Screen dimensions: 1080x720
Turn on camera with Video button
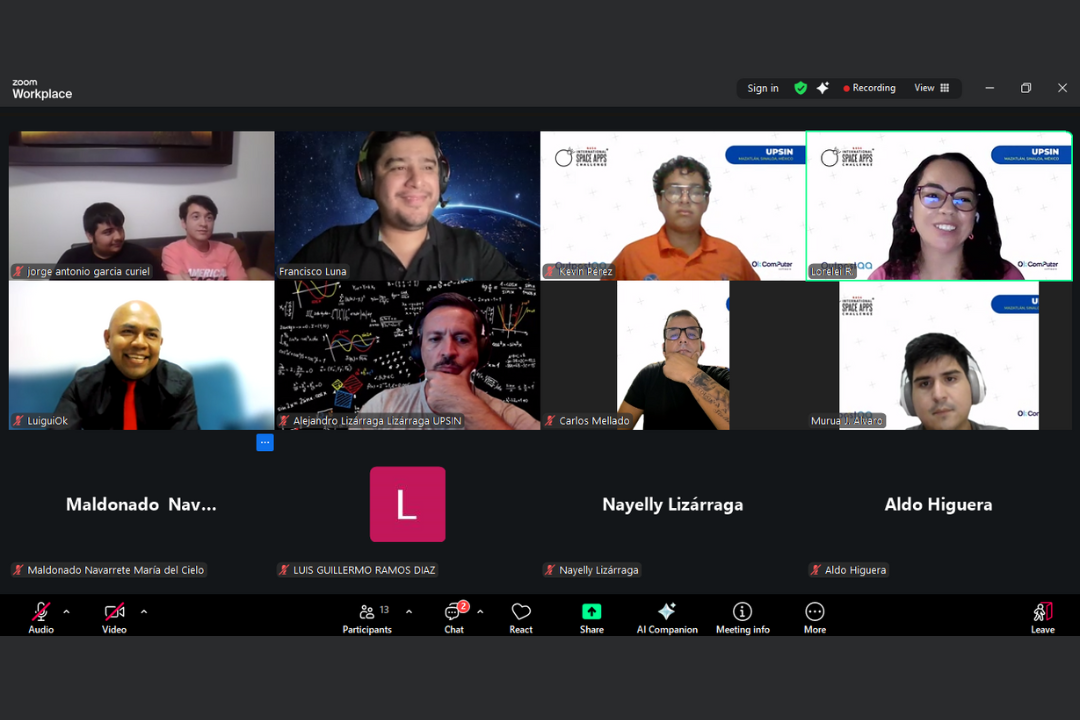114,617
